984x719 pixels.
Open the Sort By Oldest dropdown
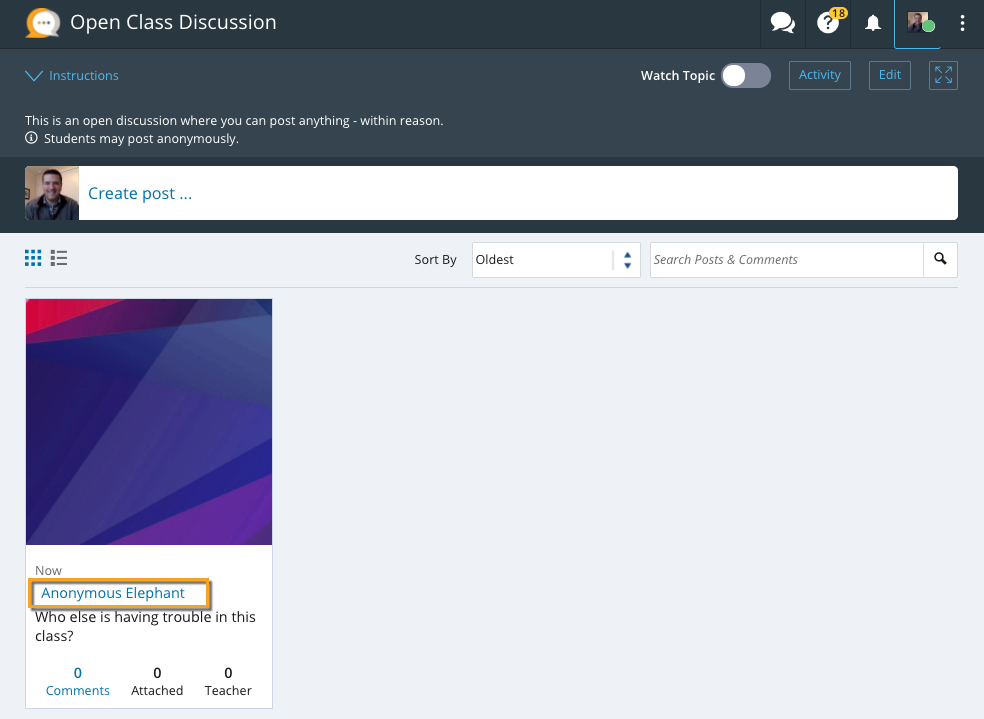point(543,260)
